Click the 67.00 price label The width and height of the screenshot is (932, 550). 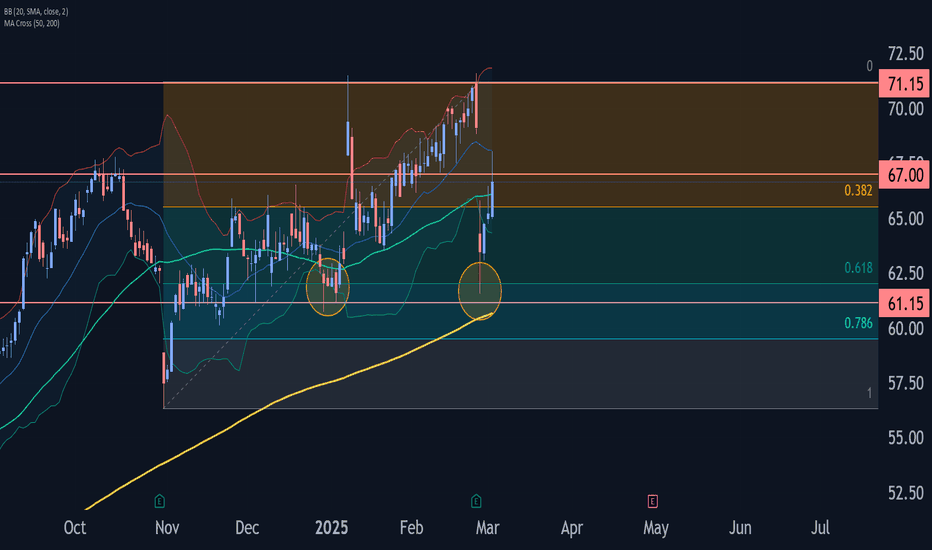905,175
